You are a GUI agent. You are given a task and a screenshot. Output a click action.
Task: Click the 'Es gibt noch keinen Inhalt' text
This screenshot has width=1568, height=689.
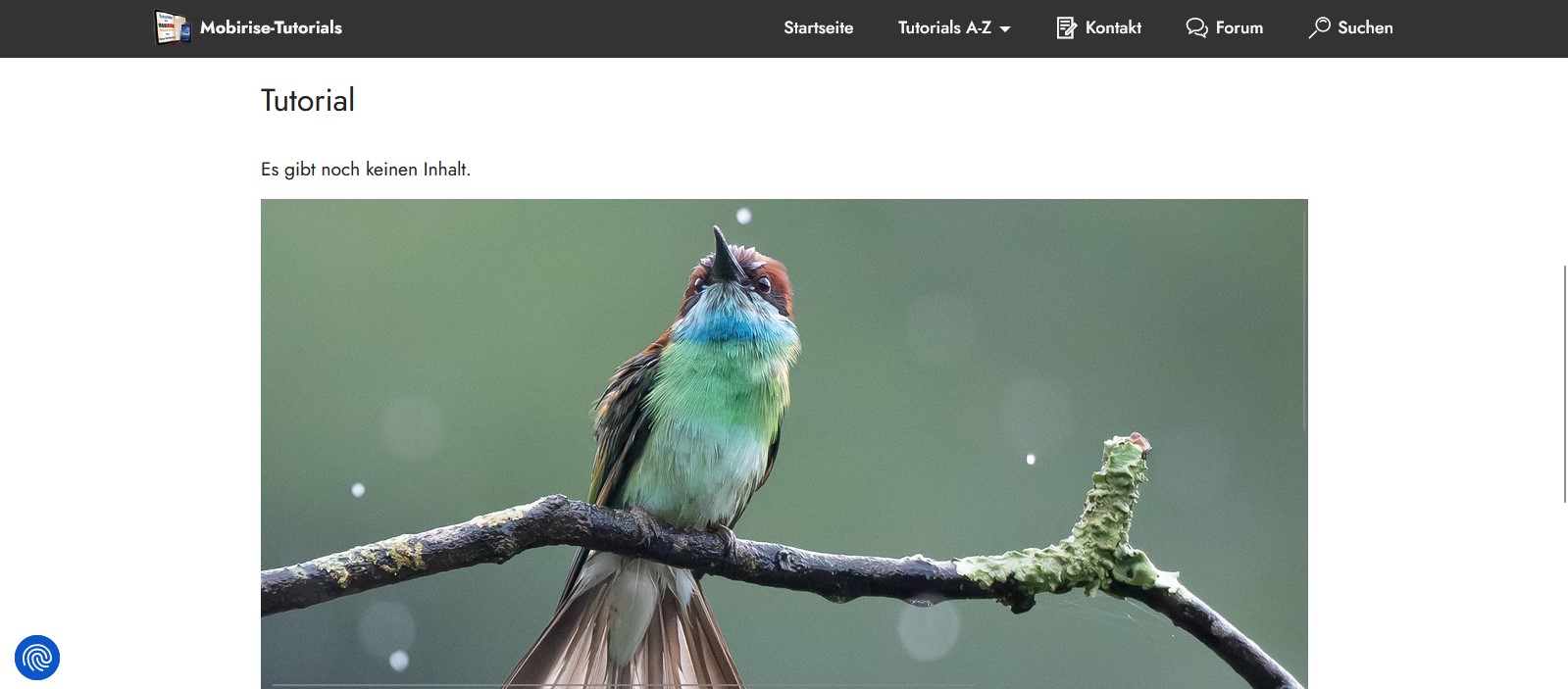366,170
